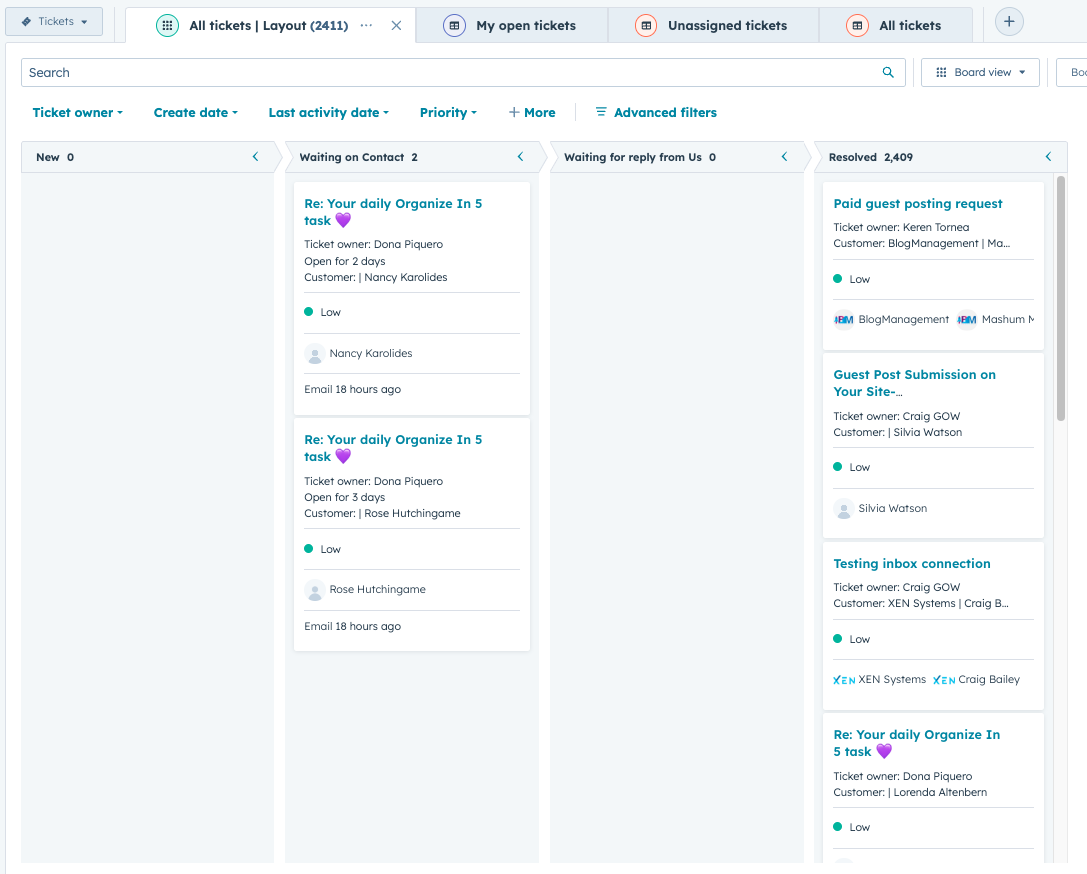The width and height of the screenshot is (1087, 874).
Task: Click Craig Bailey XEN logo icon
Action: (x=944, y=680)
